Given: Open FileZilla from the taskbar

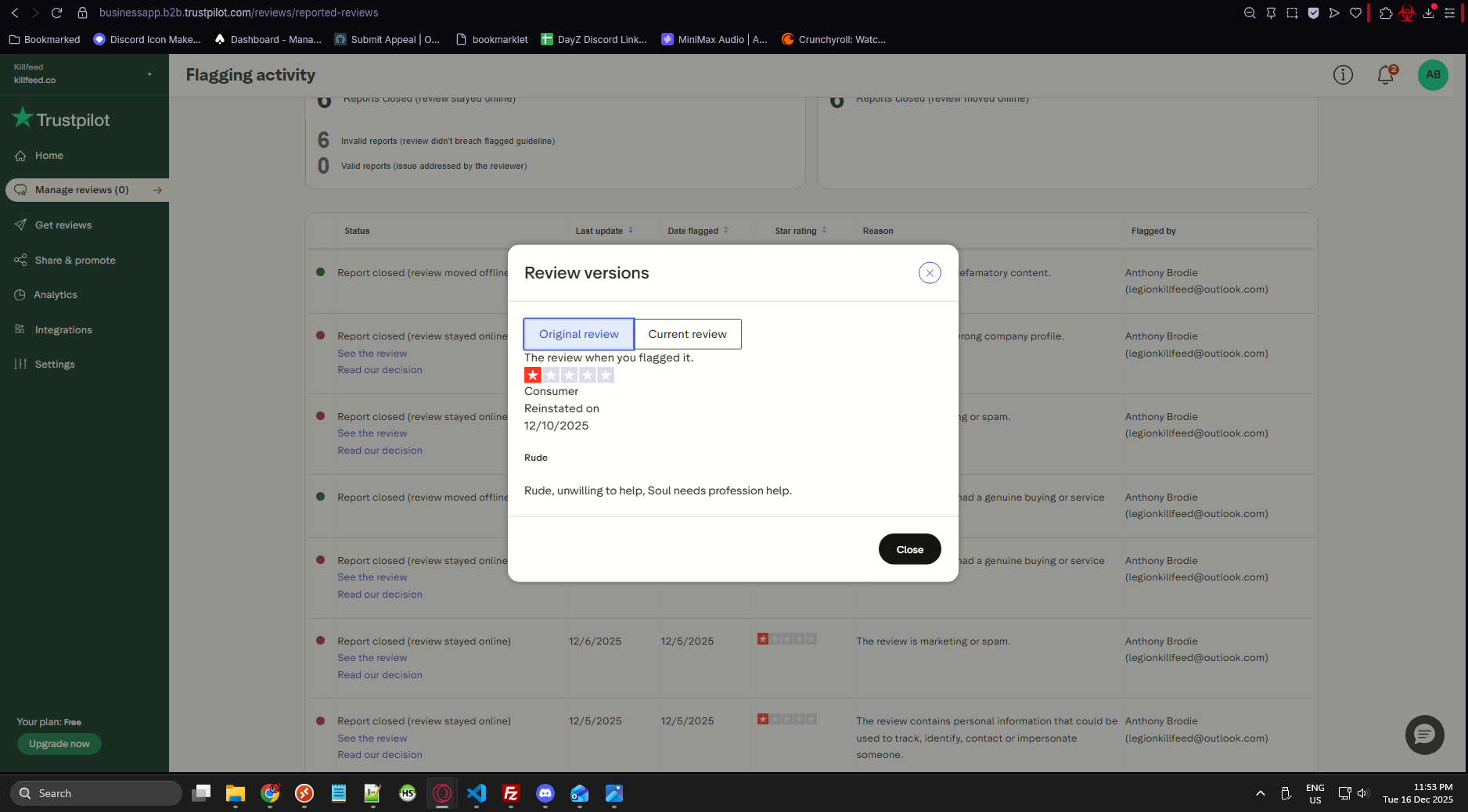Looking at the screenshot, I should 511,793.
